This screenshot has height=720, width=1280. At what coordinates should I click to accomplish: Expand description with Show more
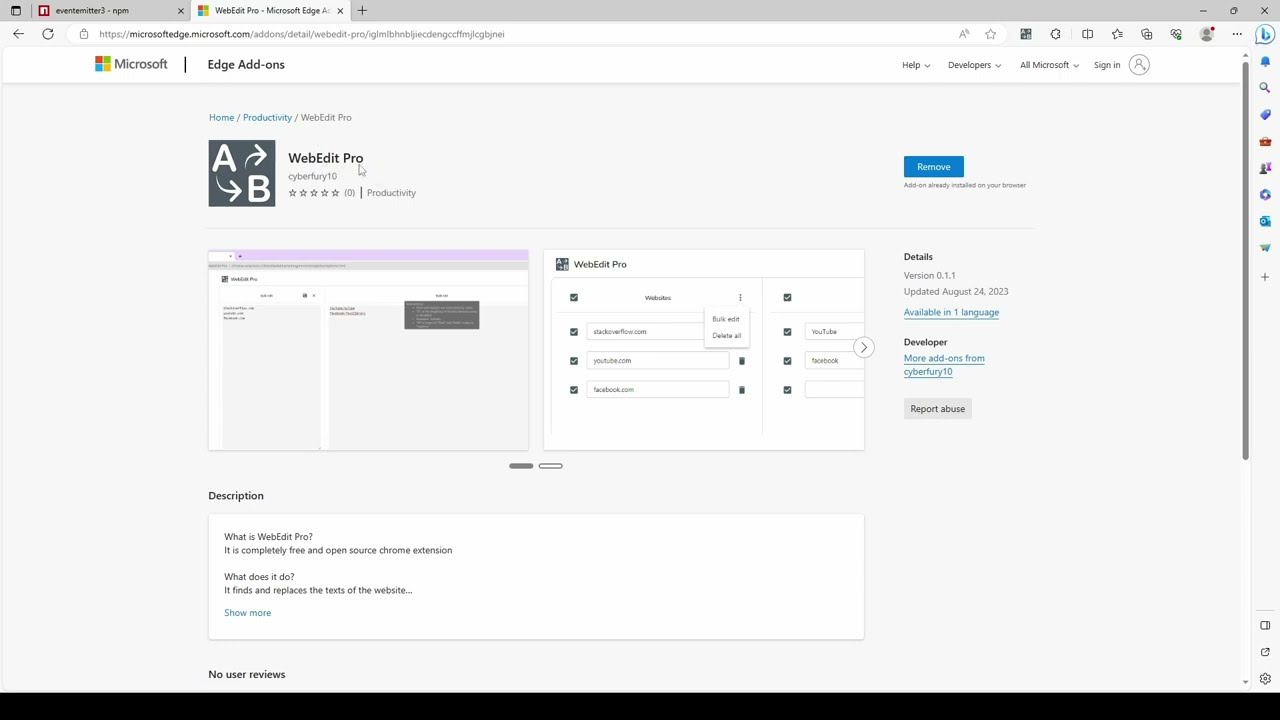247,613
